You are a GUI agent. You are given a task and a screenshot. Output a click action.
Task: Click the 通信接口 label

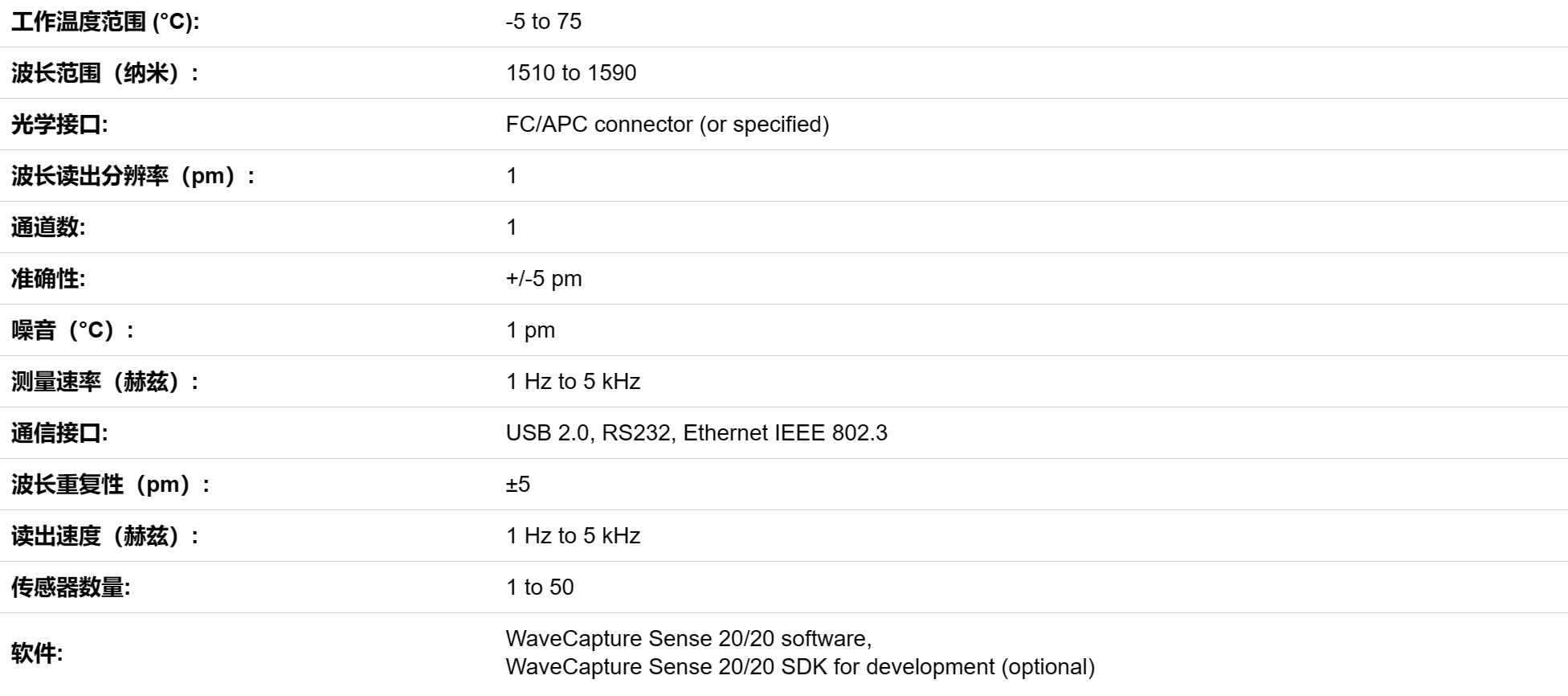pyautogui.click(x=59, y=433)
